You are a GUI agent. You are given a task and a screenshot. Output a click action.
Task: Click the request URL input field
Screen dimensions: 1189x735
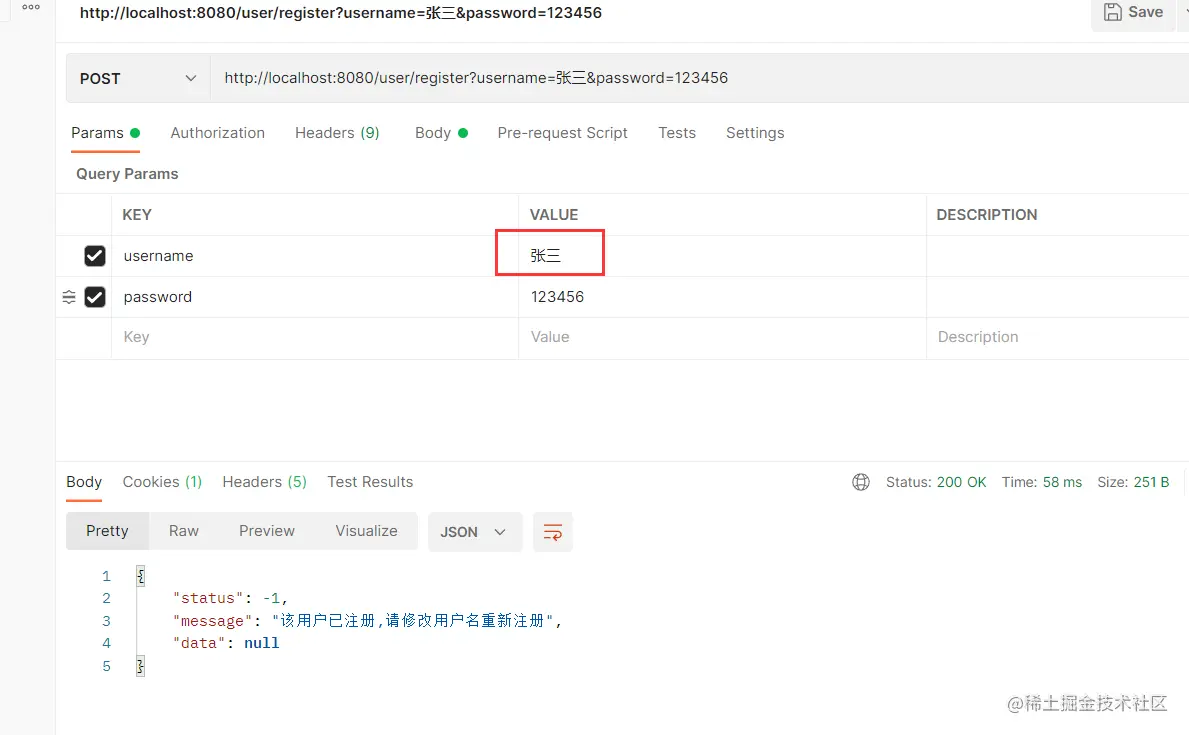tap(698, 78)
